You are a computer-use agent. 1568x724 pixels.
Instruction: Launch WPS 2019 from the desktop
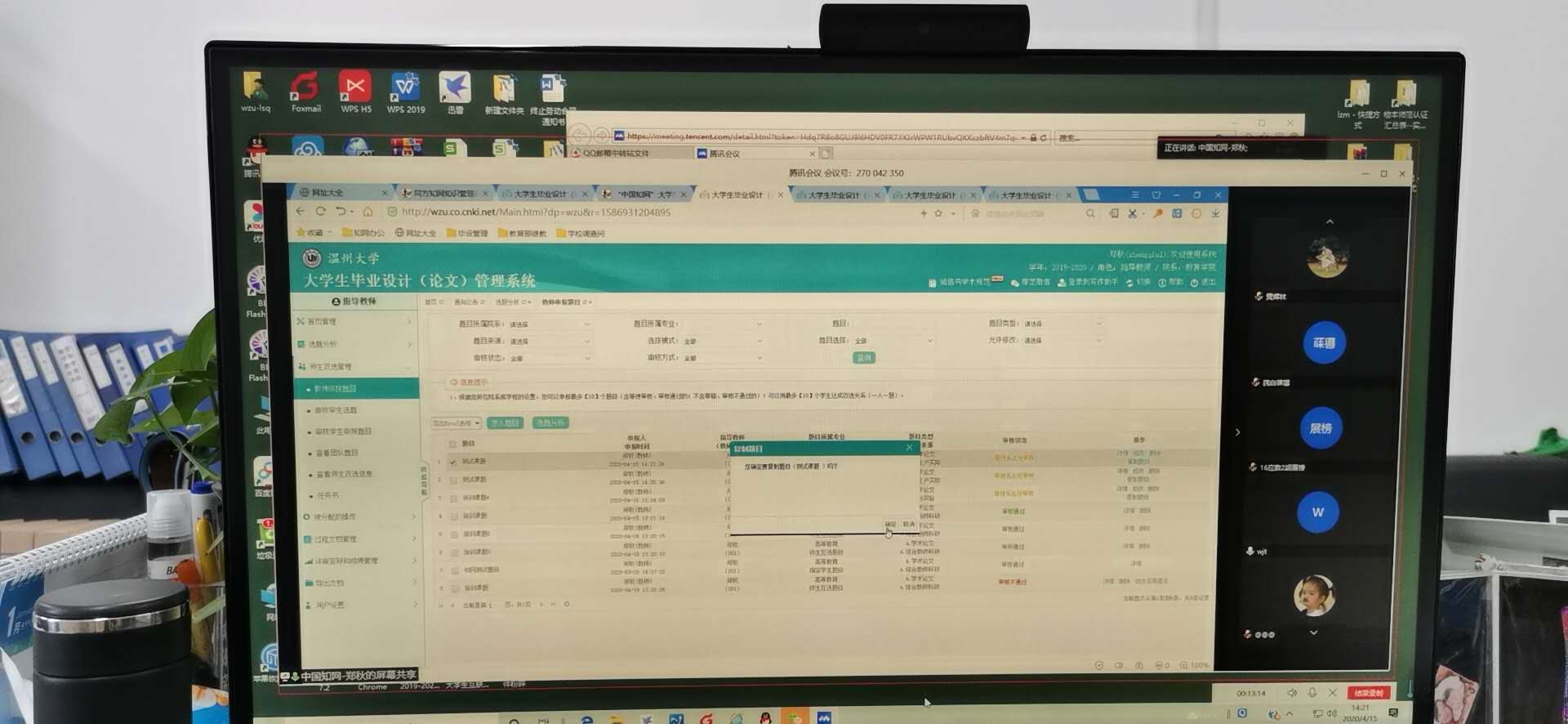click(406, 88)
